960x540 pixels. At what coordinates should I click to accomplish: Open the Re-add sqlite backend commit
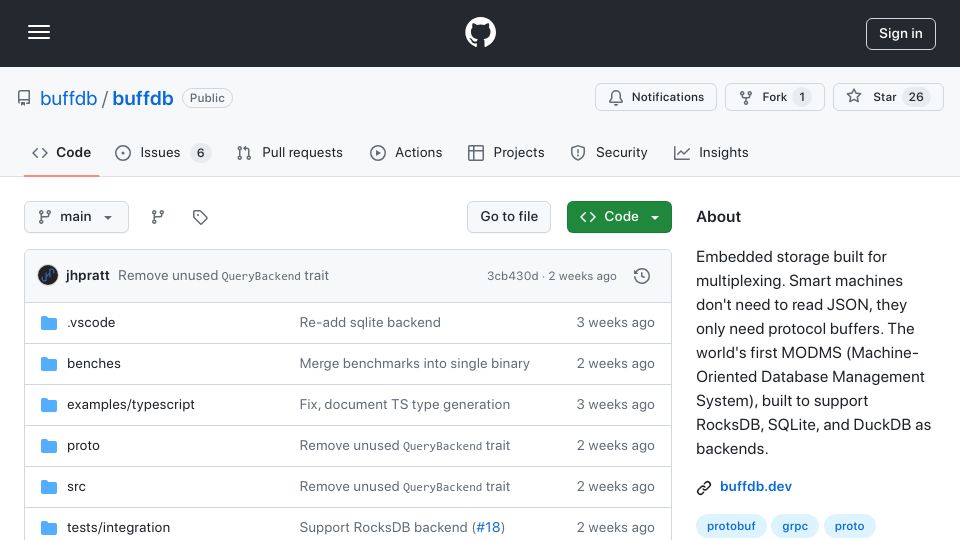[370, 323]
